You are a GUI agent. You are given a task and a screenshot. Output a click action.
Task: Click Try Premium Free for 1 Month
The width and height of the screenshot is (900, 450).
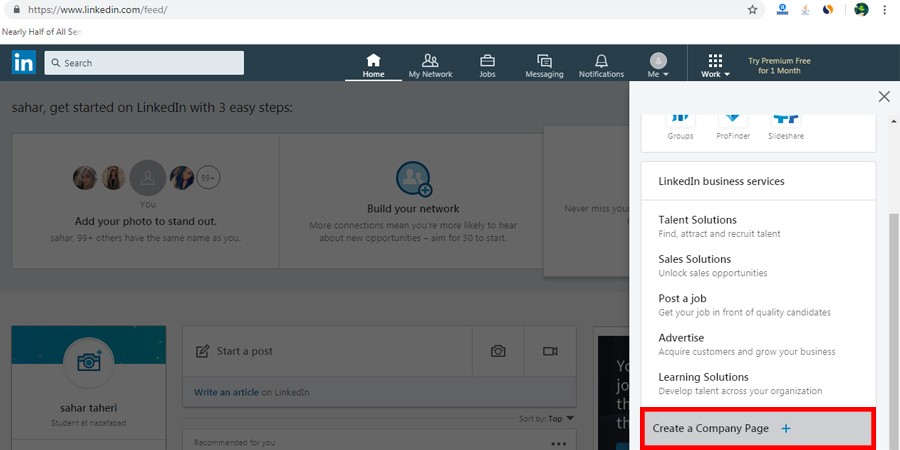(779, 65)
